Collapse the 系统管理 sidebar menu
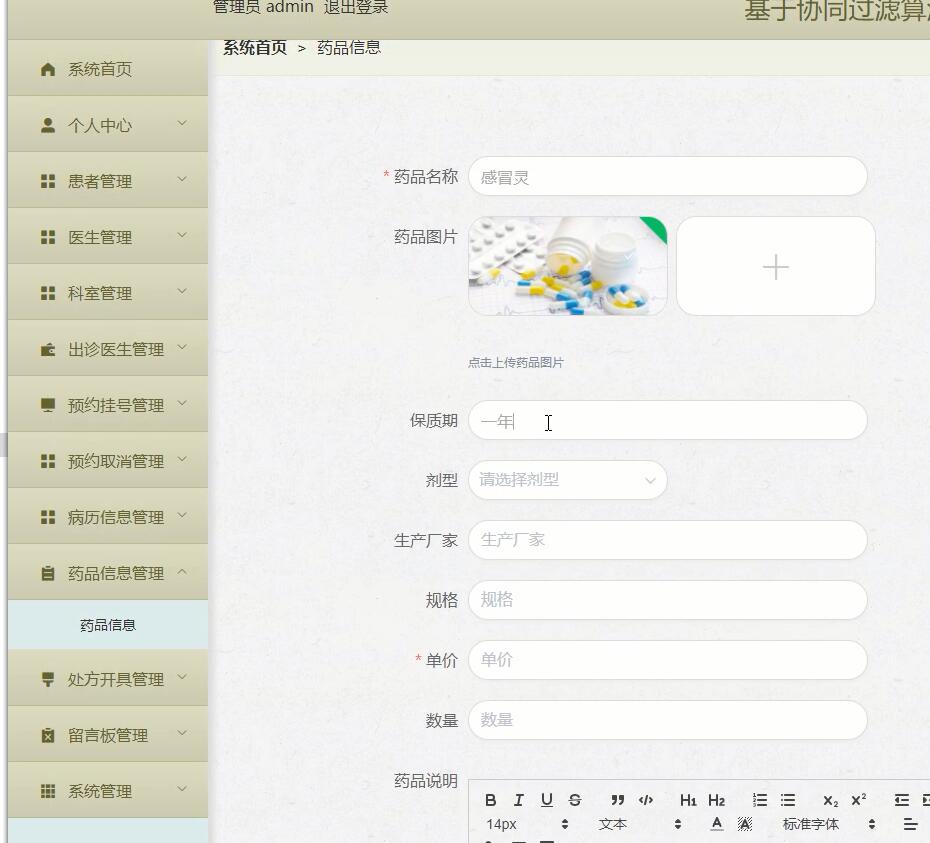Image resolution: width=930 pixels, height=843 pixels. coord(107,790)
